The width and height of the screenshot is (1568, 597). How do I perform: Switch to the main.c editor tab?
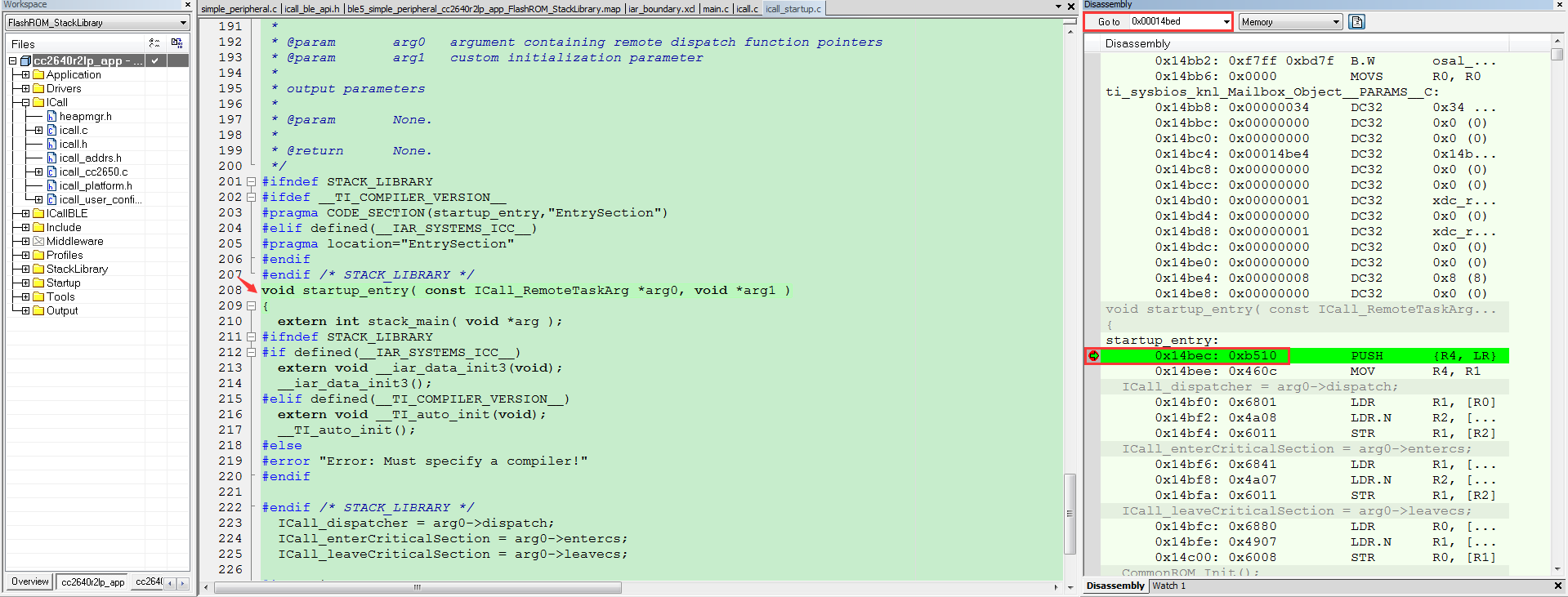coord(715,9)
